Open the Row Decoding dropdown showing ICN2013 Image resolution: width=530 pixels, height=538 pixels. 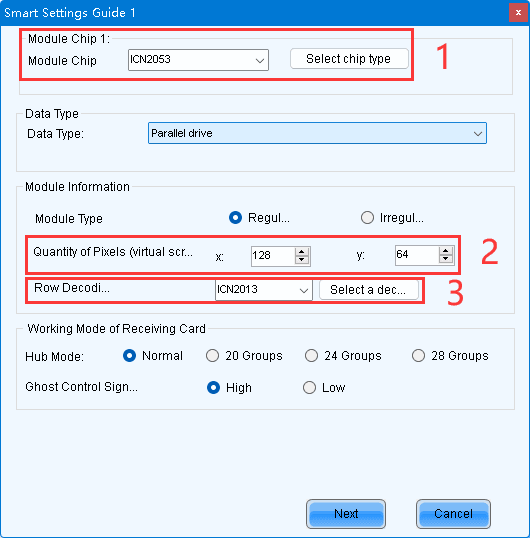(263, 290)
